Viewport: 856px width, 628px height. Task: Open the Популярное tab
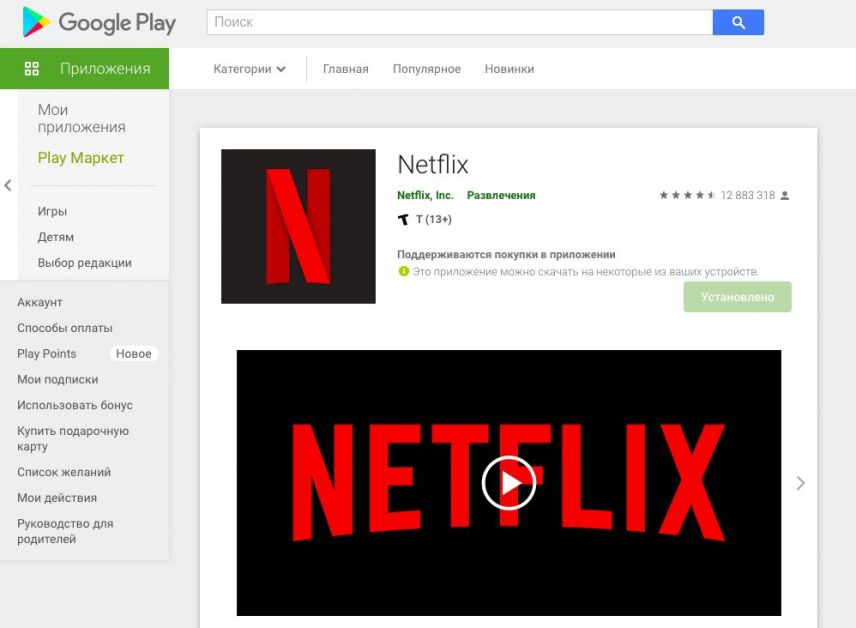pyautogui.click(x=427, y=69)
